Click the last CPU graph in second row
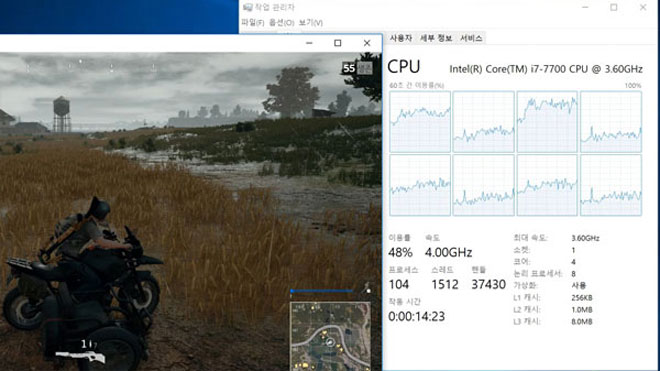Image resolution: width=660 pixels, height=371 pixels. (x=611, y=185)
